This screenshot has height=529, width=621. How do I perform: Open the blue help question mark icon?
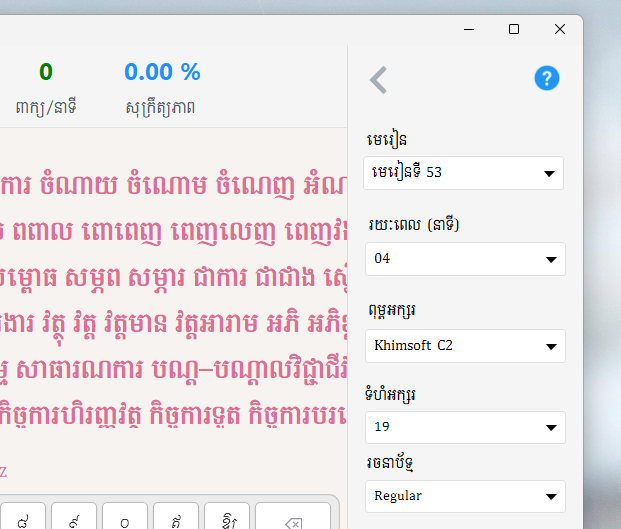coord(546,78)
